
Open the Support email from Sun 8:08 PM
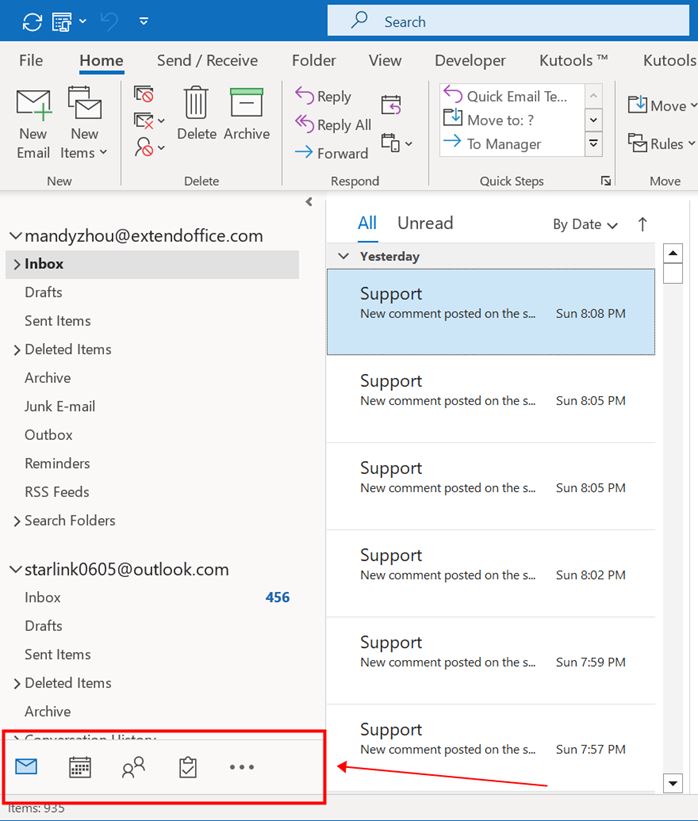click(x=491, y=312)
